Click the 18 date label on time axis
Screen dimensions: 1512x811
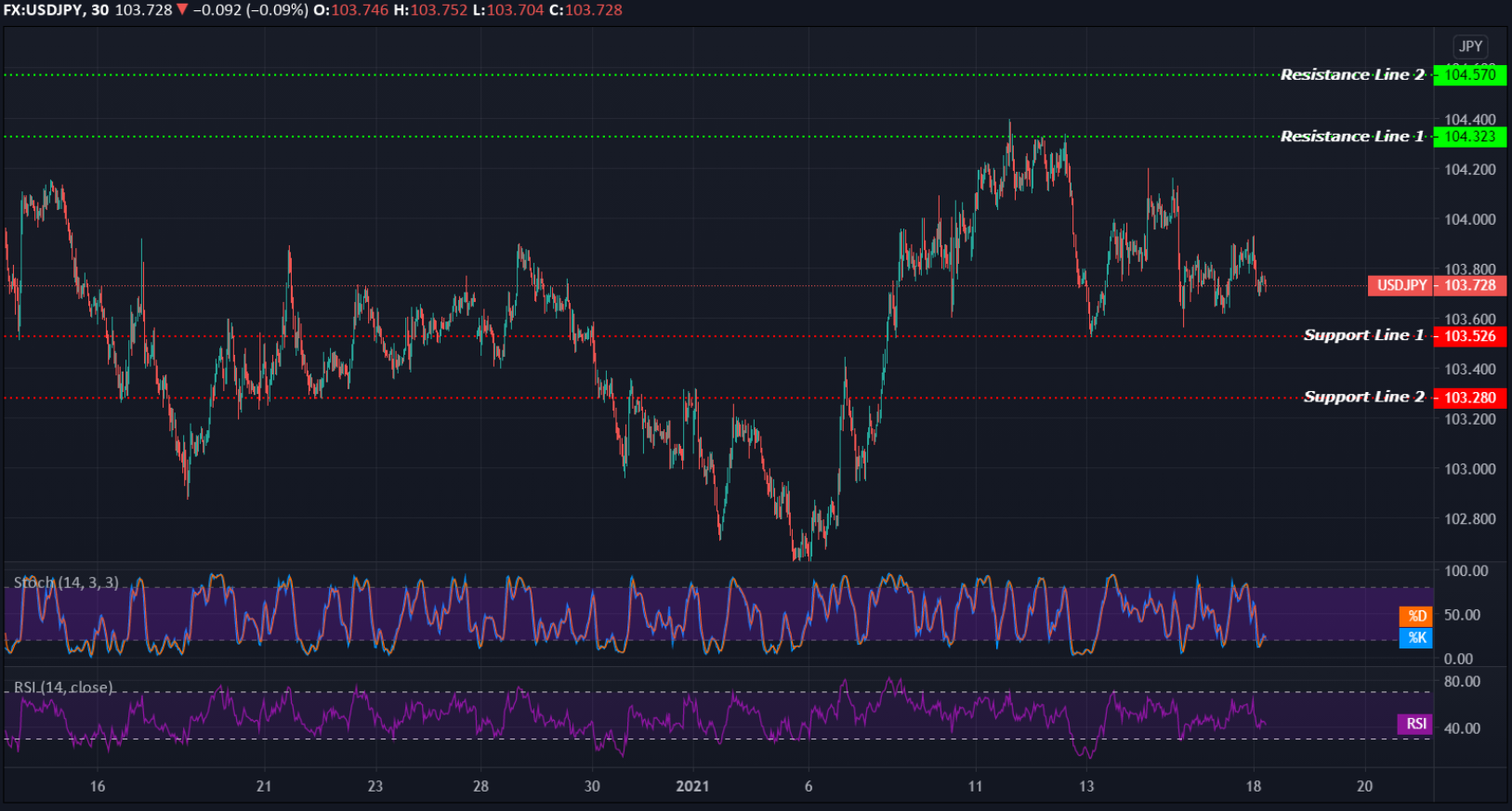[x=1254, y=786]
